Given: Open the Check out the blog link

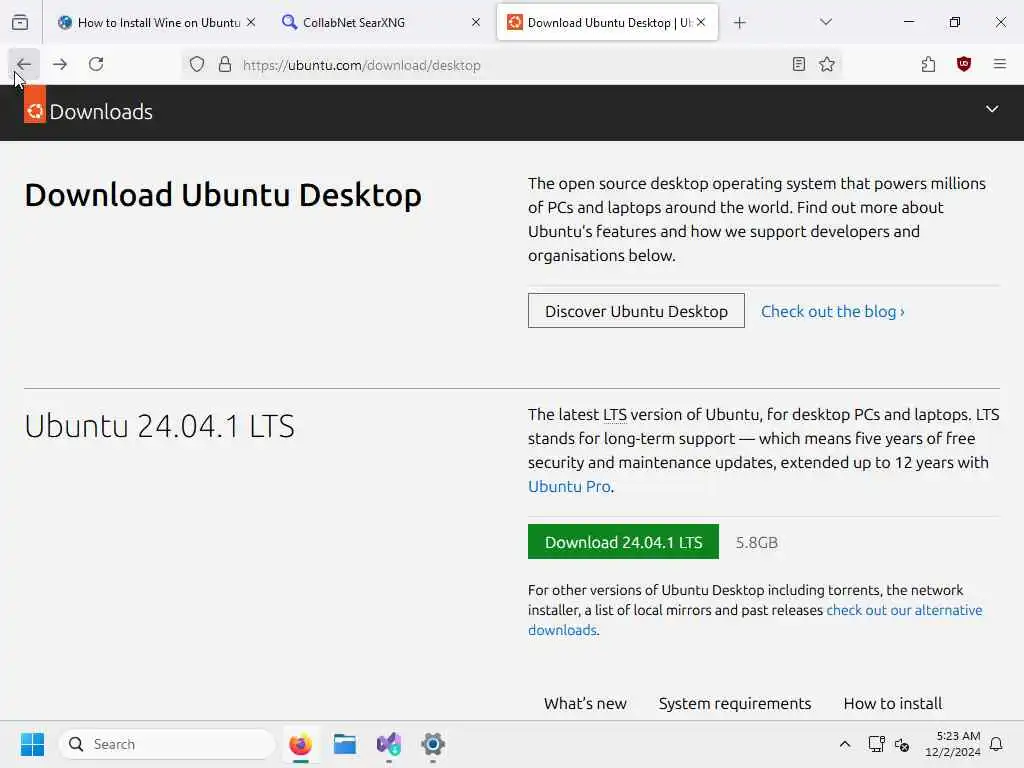Looking at the screenshot, I should (x=833, y=312).
